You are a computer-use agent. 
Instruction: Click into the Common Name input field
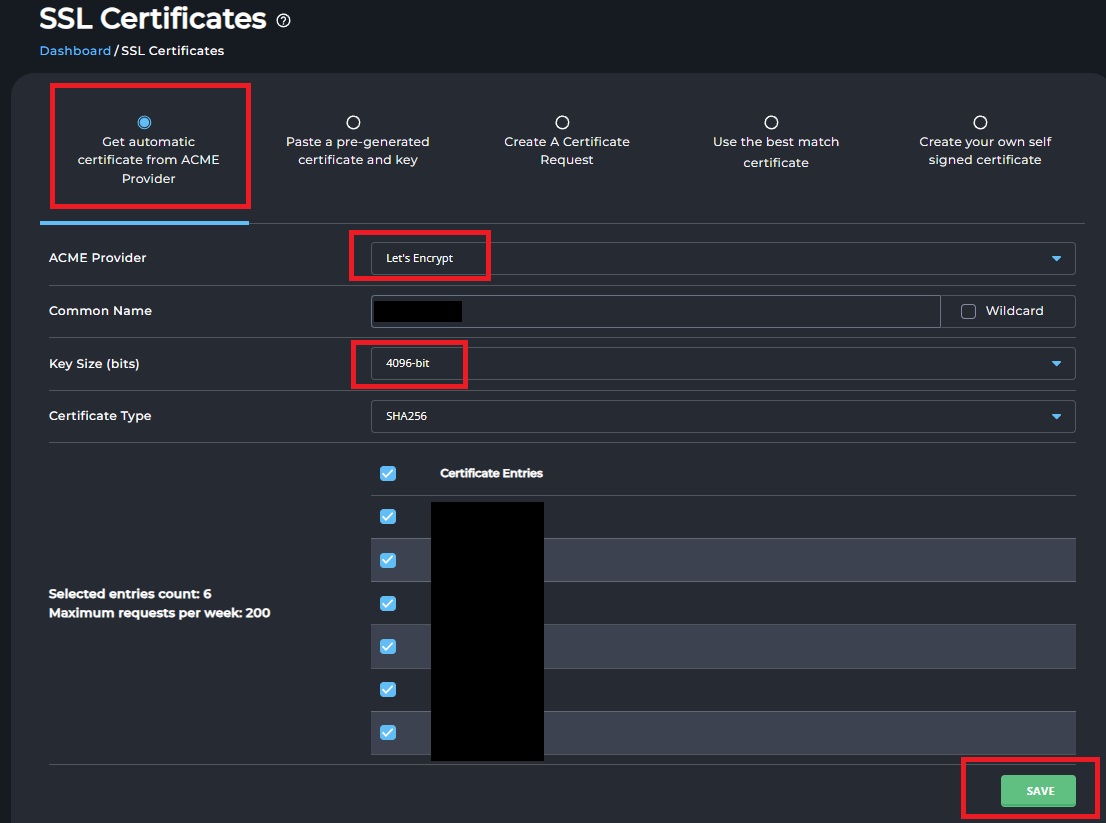coord(655,311)
